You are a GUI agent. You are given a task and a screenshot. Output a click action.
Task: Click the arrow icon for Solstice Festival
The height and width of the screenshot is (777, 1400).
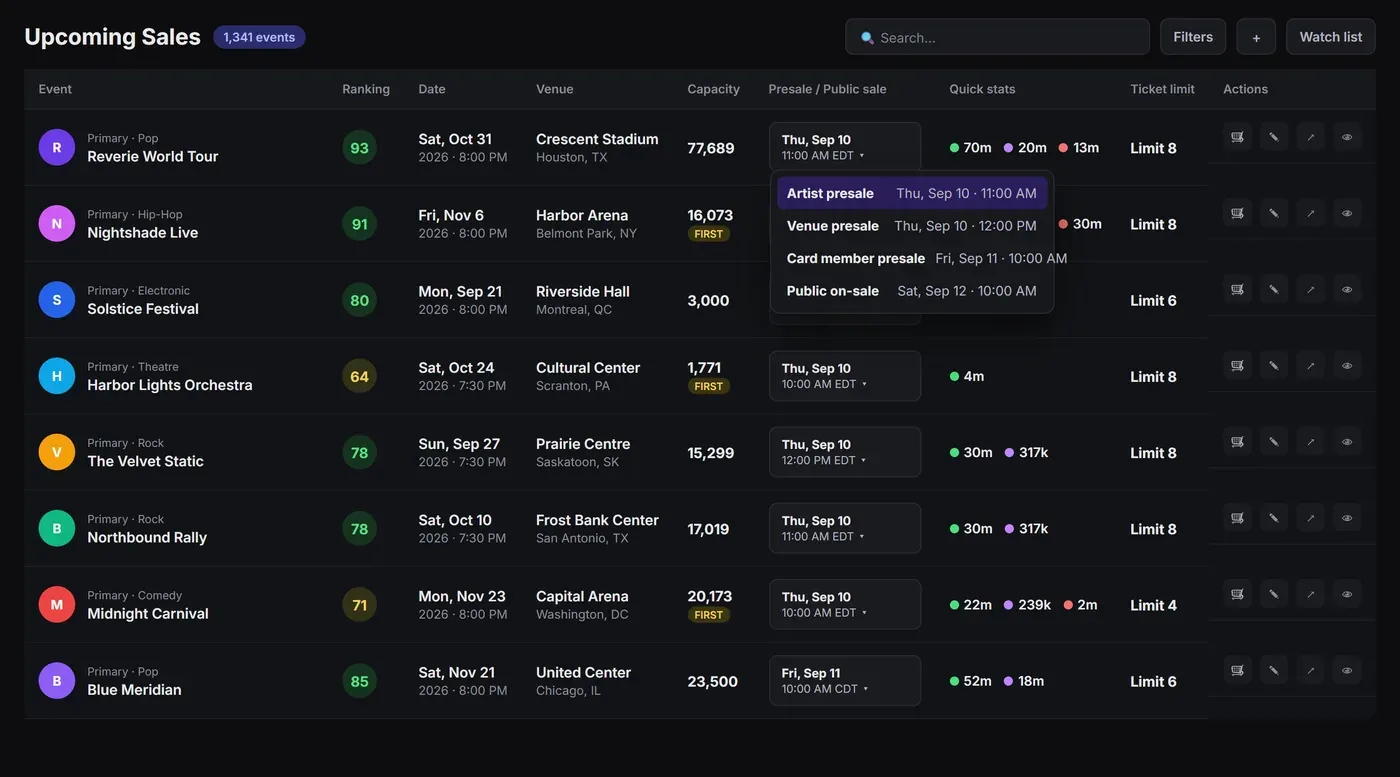tap(1311, 289)
